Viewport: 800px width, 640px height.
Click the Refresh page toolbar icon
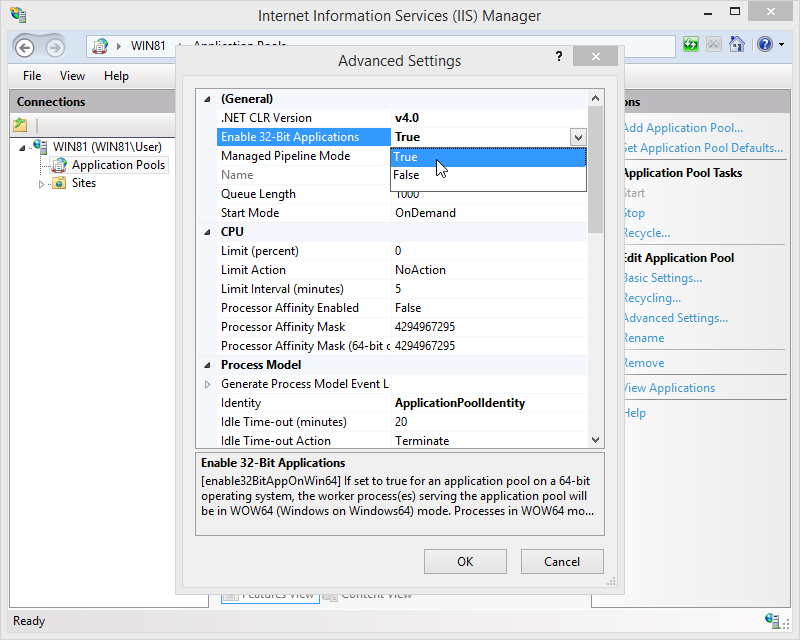690,44
